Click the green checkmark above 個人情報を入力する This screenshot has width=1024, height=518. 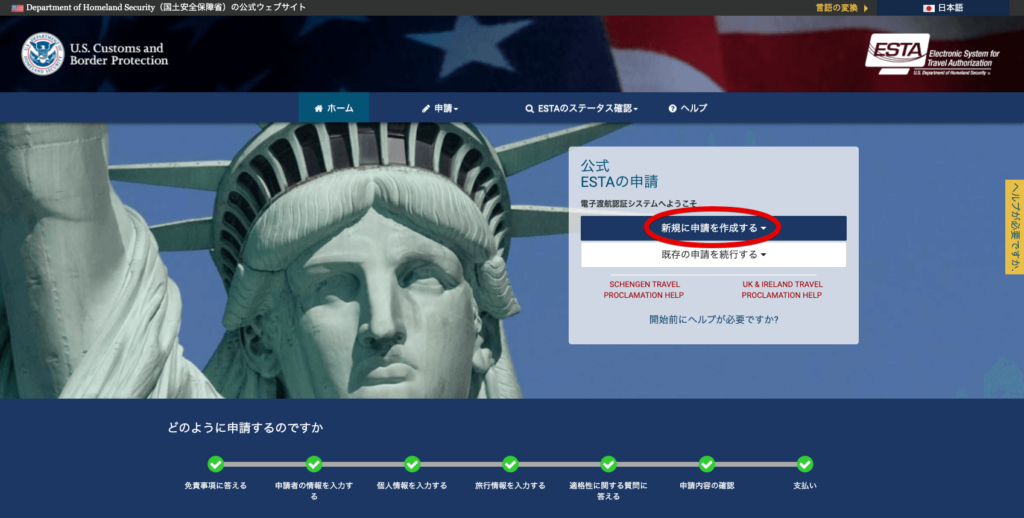point(412,464)
